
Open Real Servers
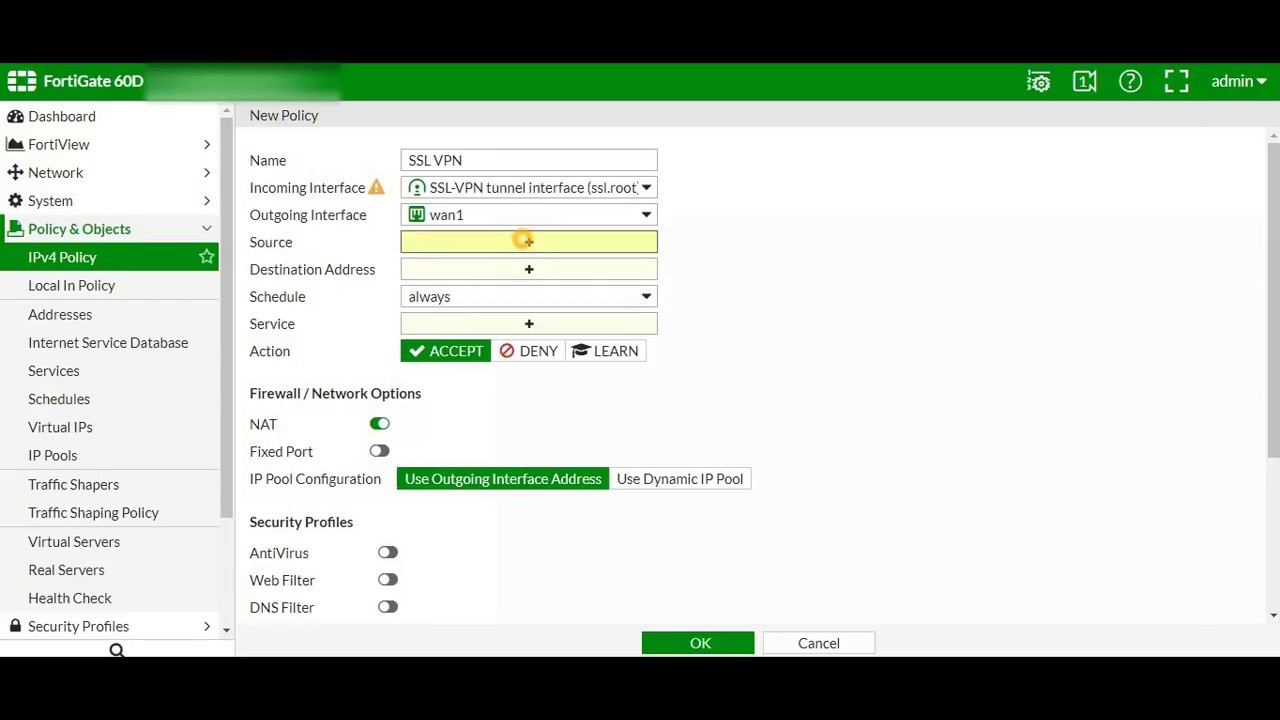click(x=66, y=569)
